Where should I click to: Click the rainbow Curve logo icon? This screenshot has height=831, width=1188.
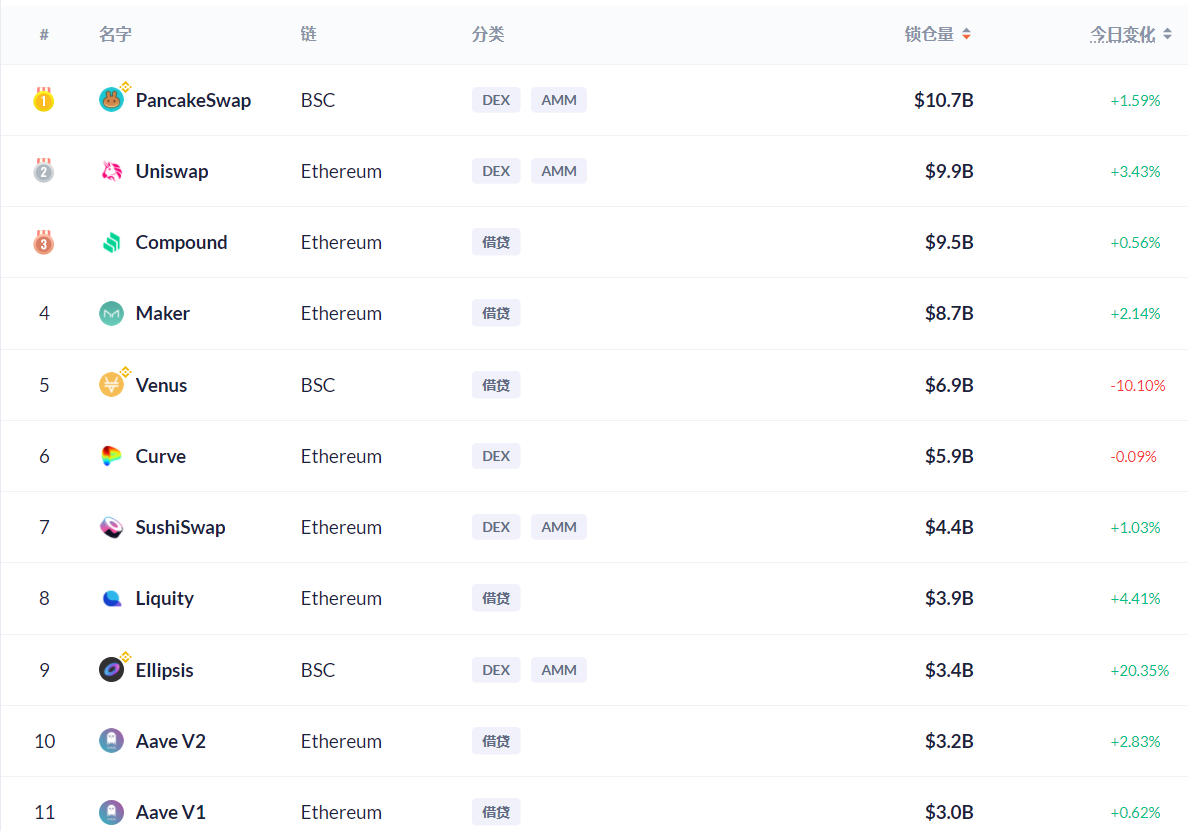[111, 456]
